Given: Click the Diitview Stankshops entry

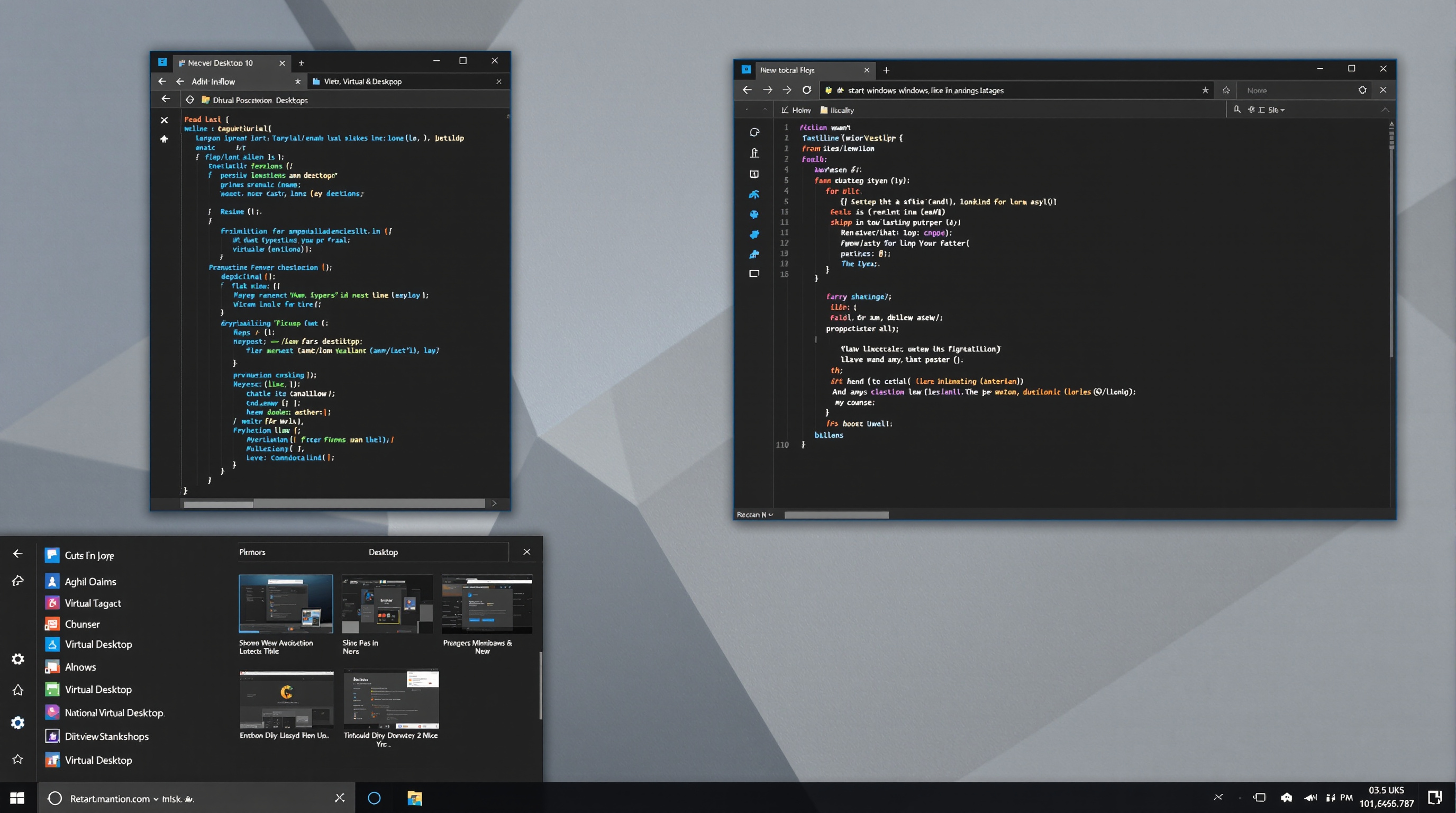Looking at the screenshot, I should click(106, 736).
